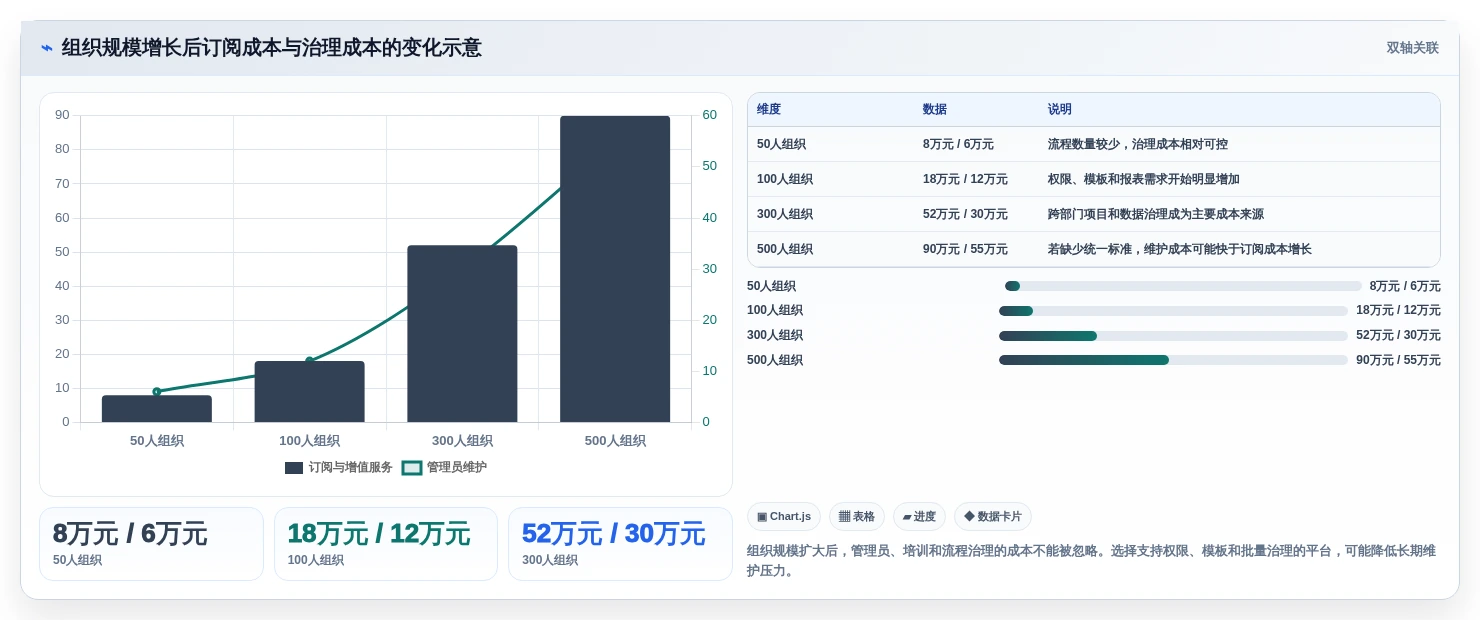1480x620 pixels.
Task: Open the 8万元 / 6万元 data card
Action: (x=151, y=544)
